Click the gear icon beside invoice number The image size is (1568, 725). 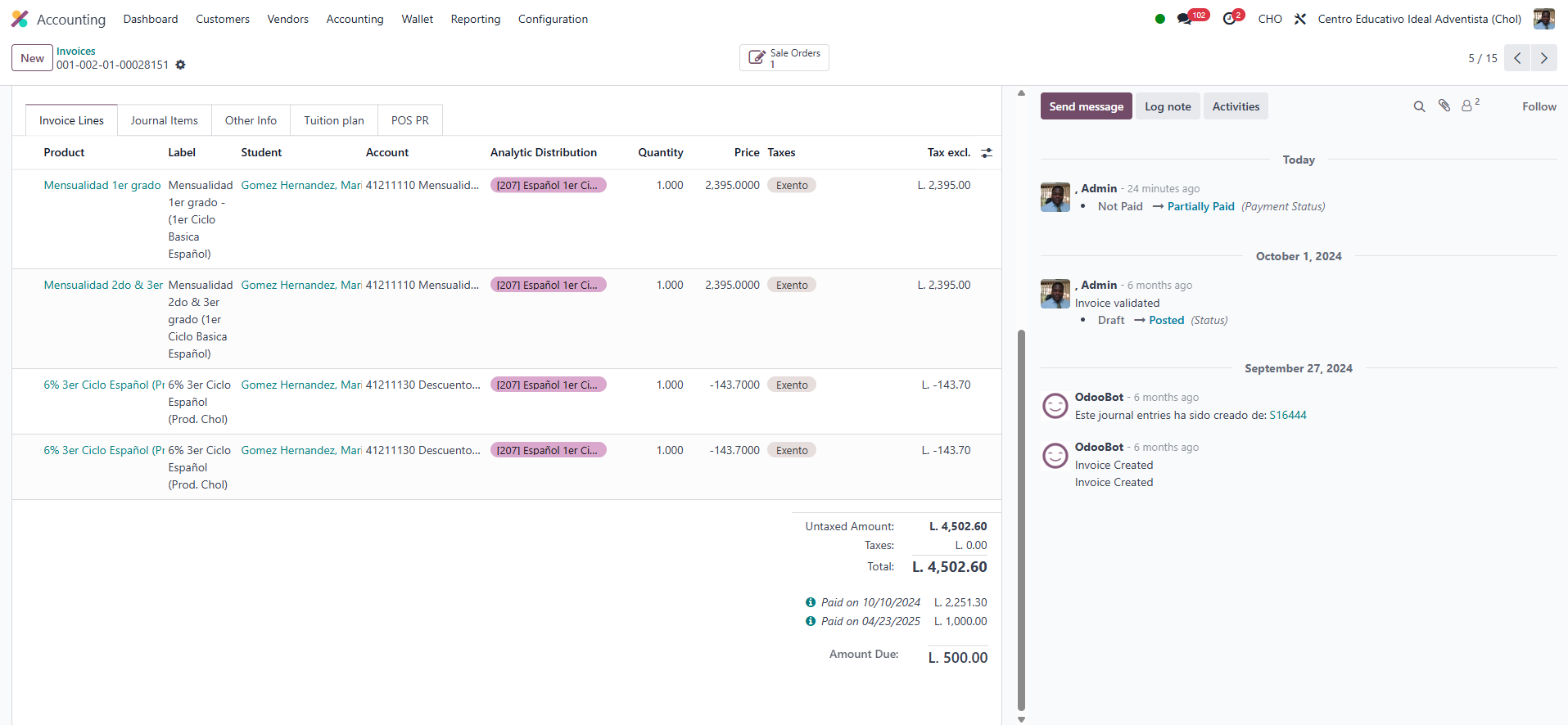tap(181, 65)
